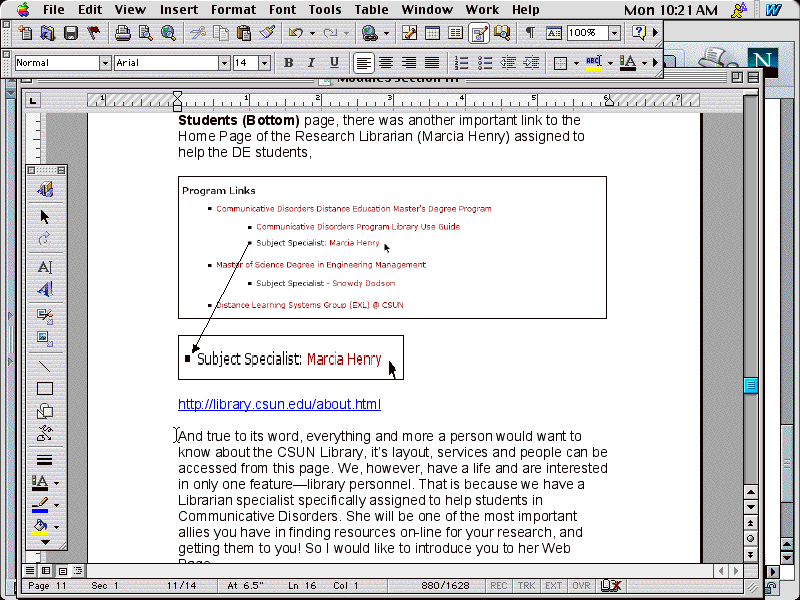Expand the Undo history dropdown arrow
The image size is (800, 600).
(x=312, y=34)
